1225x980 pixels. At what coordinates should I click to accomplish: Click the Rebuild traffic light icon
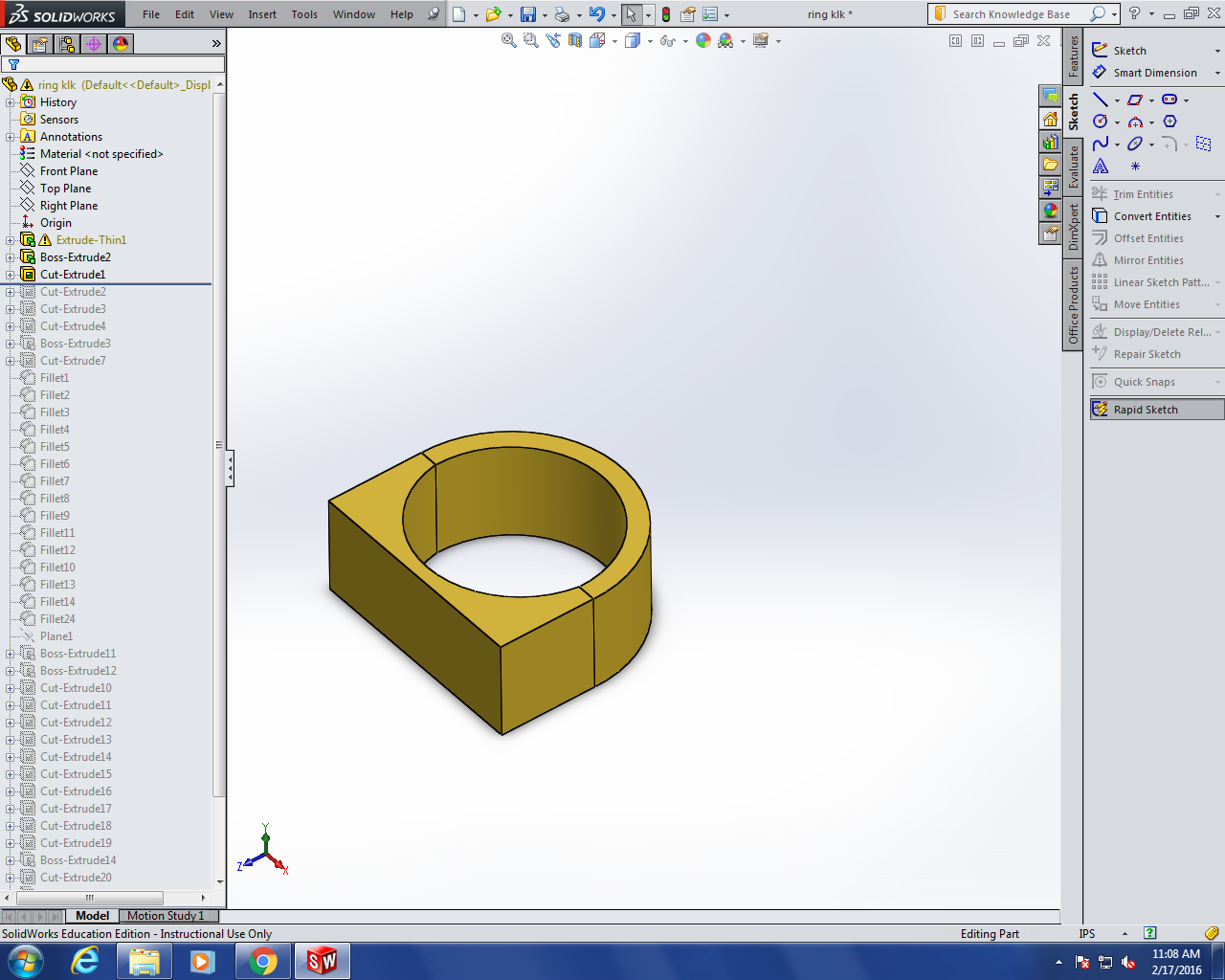click(666, 14)
